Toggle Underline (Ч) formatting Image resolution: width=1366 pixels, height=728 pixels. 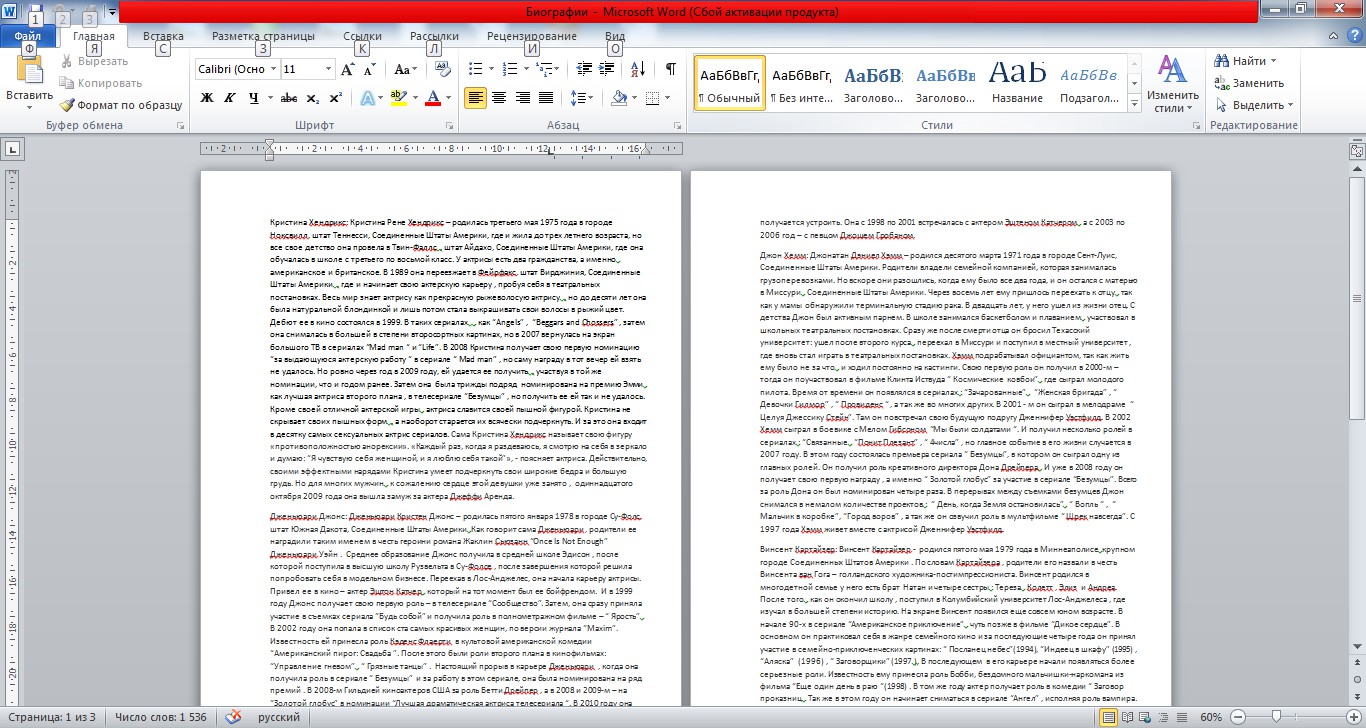click(253, 98)
